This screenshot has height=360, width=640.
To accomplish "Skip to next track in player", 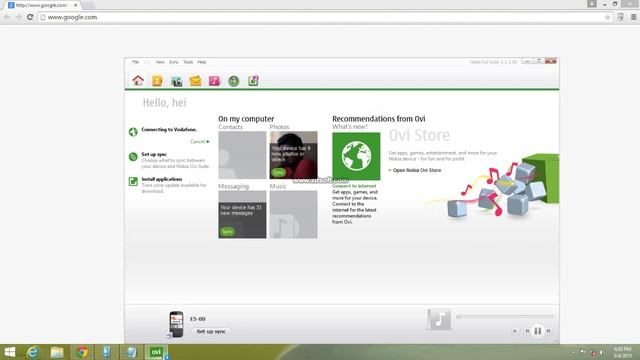I will tap(549, 331).
